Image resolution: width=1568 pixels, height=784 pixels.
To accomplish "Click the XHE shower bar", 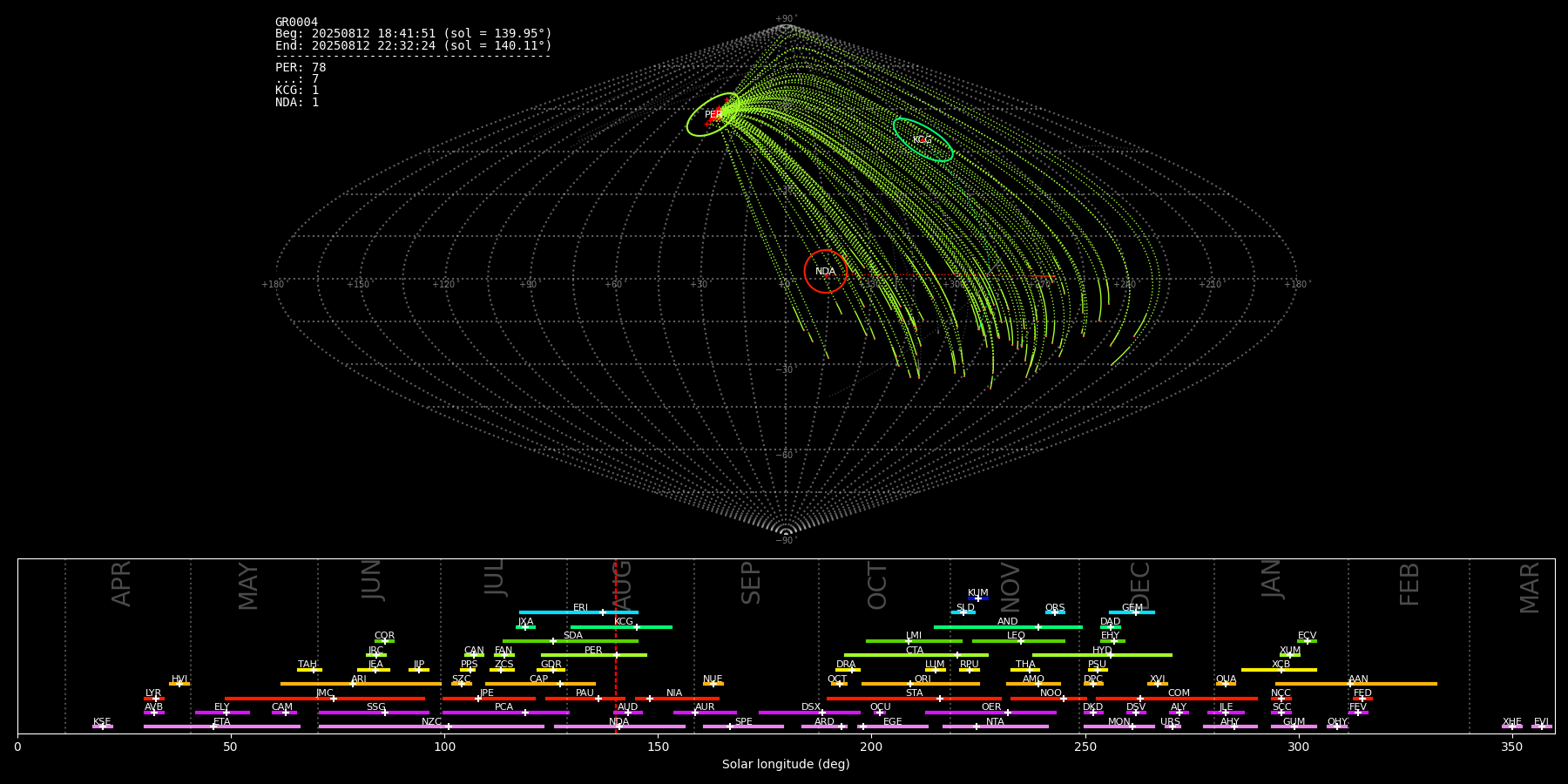I will pos(1512,727).
